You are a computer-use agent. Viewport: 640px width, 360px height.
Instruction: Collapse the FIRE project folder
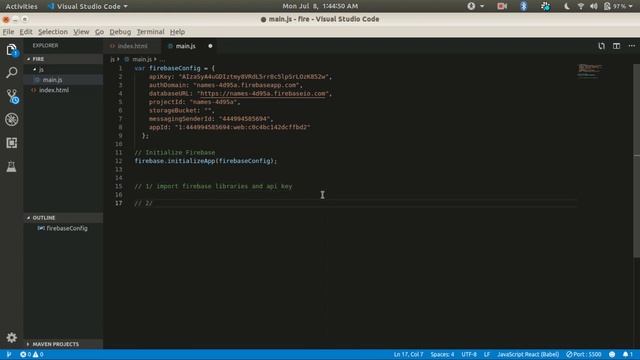(63, 59)
